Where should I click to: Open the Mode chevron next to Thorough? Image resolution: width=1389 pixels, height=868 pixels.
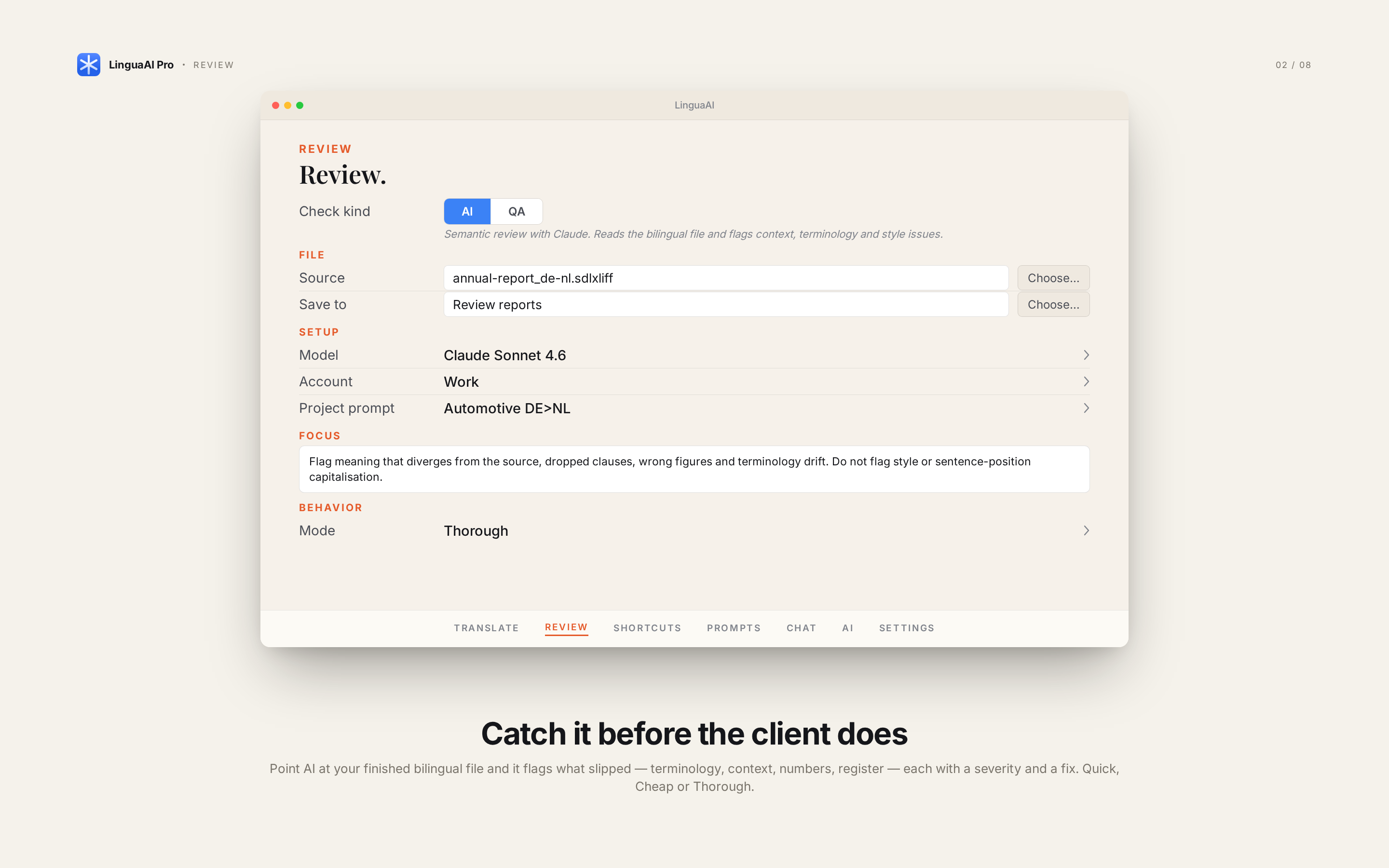(1086, 530)
